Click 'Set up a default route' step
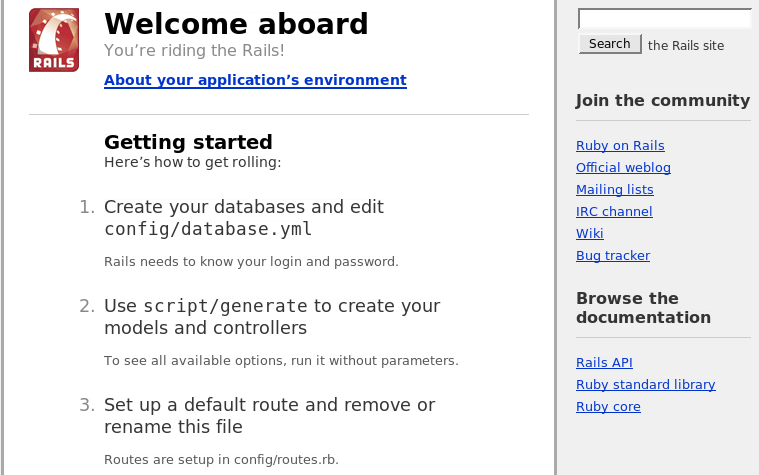The image size is (759, 475). 270,415
